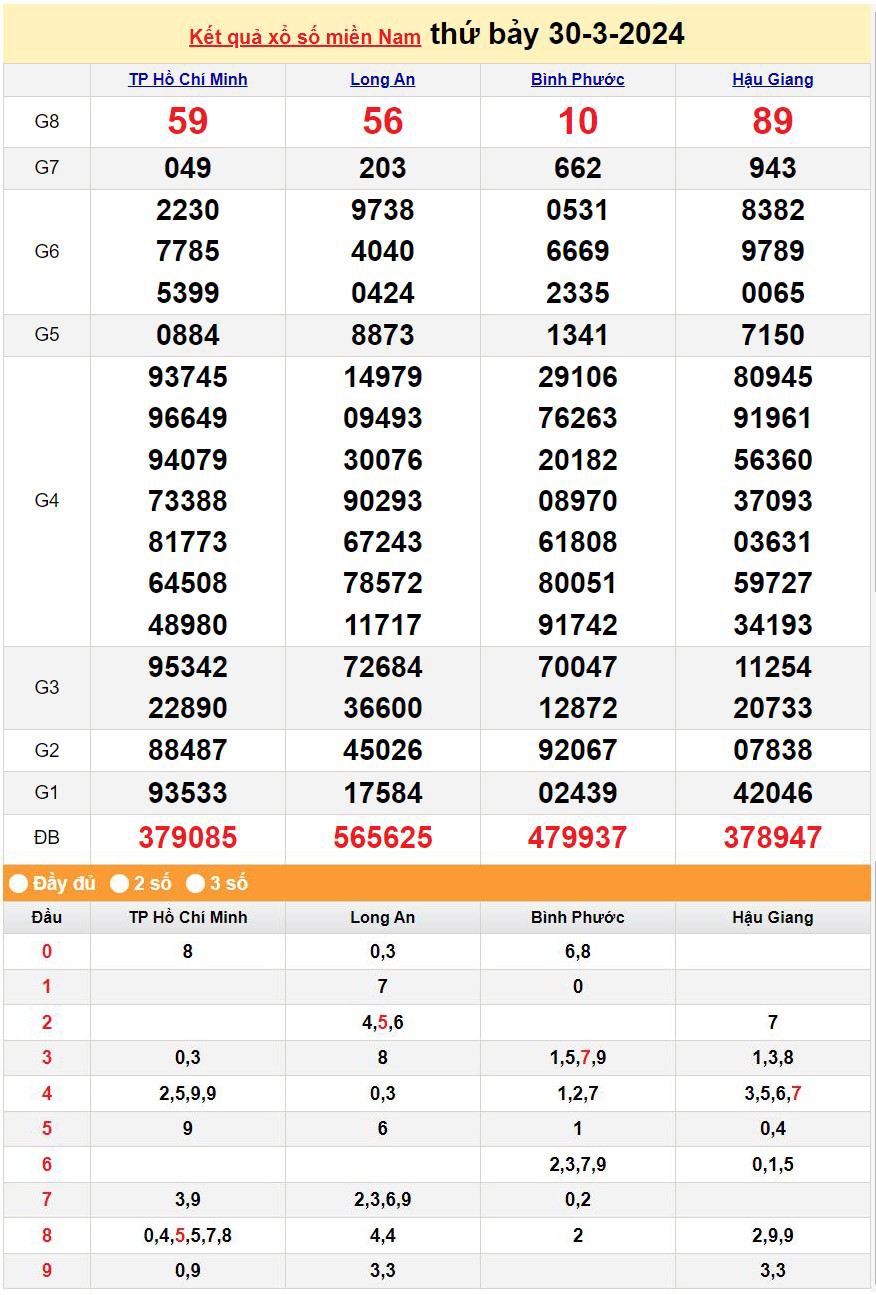
Task: Open the Long An results link
Action: 383,79
